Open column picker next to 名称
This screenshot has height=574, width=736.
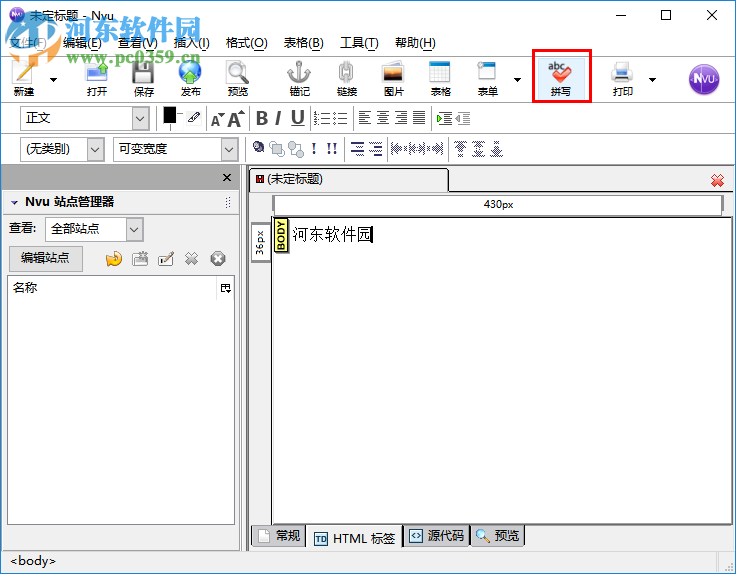[226, 288]
